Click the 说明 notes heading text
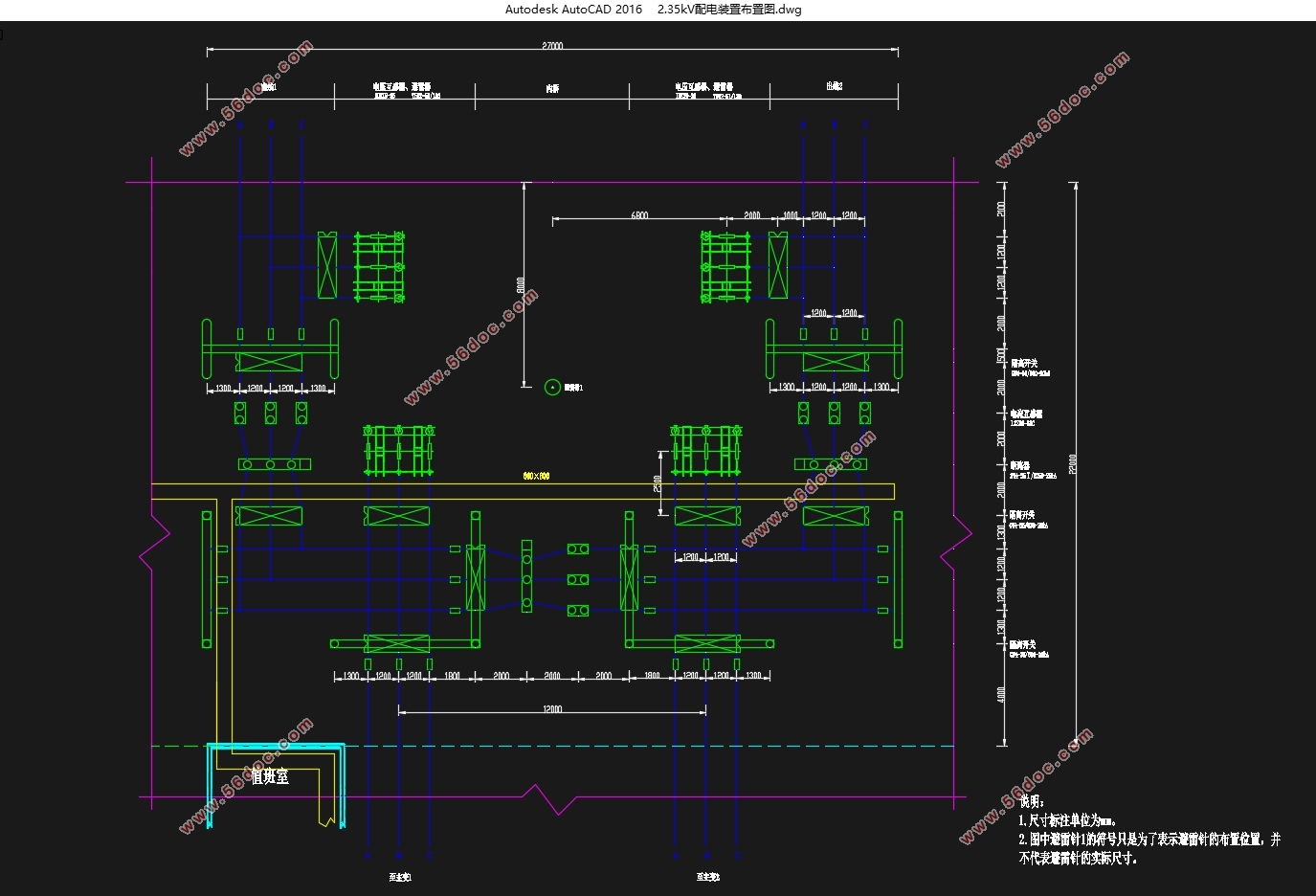Screen dimensions: 1316x896 (x=1031, y=801)
